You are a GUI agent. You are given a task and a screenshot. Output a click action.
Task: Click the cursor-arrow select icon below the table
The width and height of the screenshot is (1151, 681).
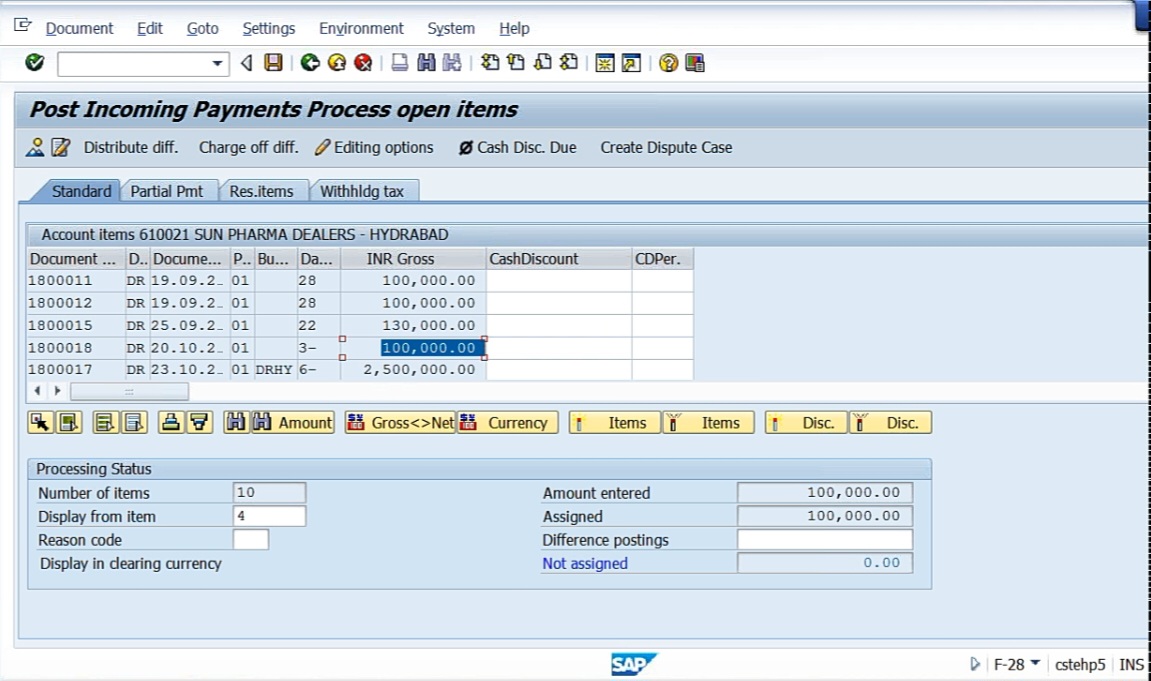click(x=40, y=423)
